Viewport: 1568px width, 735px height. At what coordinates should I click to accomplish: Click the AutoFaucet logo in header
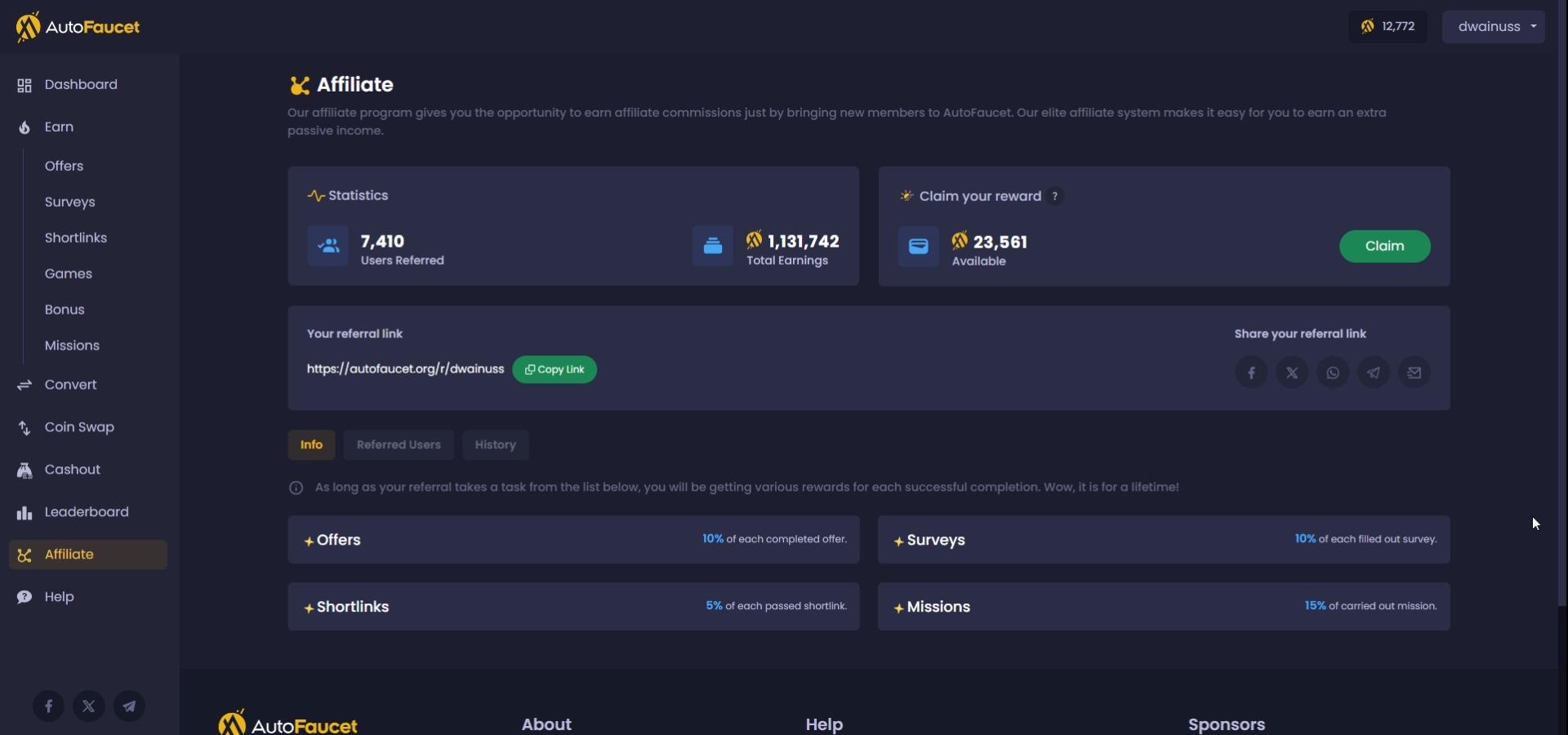78,27
